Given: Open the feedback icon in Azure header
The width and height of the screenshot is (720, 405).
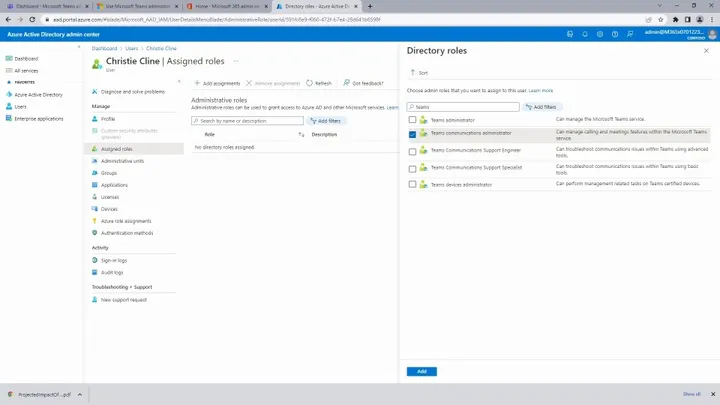Looking at the screenshot, I should coord(630,34).
